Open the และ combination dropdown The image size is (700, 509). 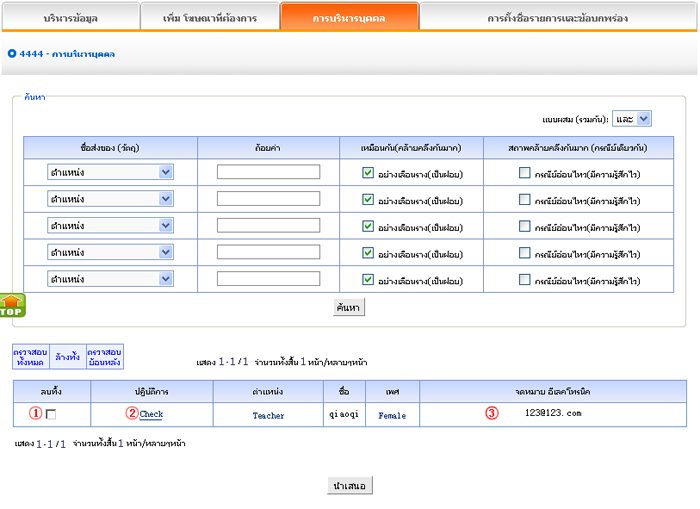click(632, 119)
